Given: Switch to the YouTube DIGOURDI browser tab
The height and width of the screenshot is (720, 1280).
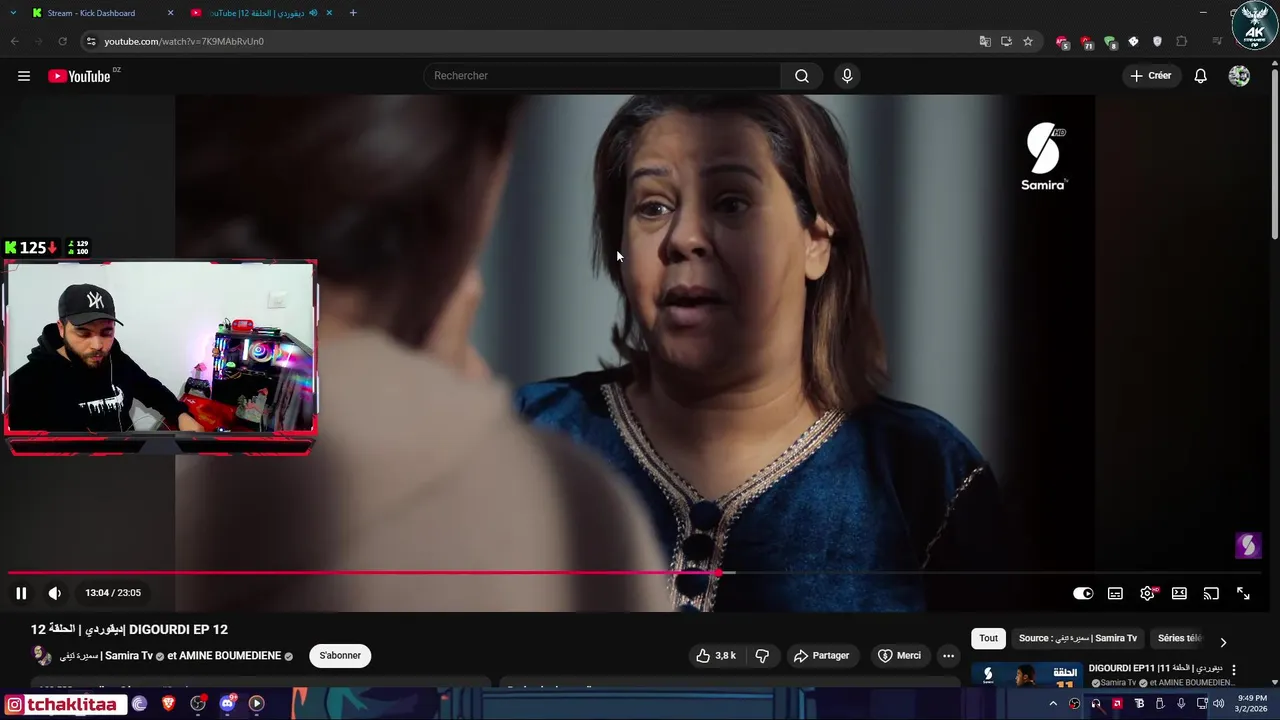Looking at the screenshot, I should [262, 13].
